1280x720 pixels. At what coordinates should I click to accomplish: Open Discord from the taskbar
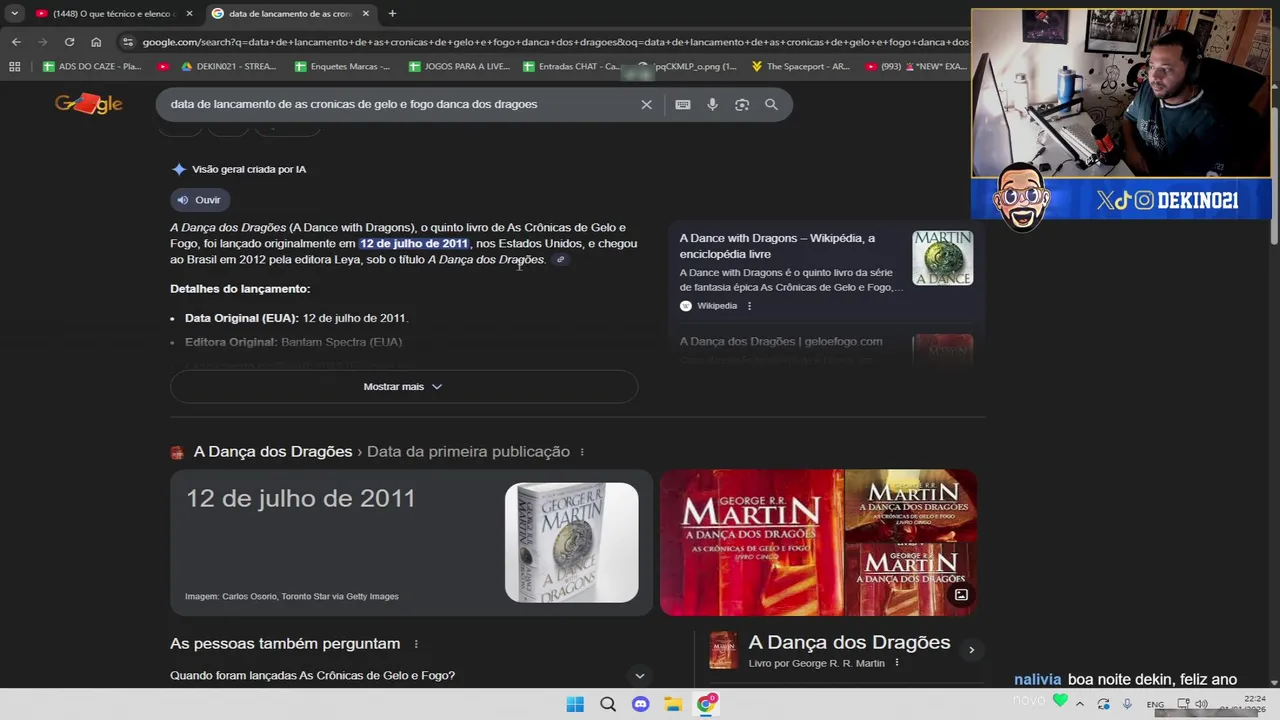pos(640,704)
